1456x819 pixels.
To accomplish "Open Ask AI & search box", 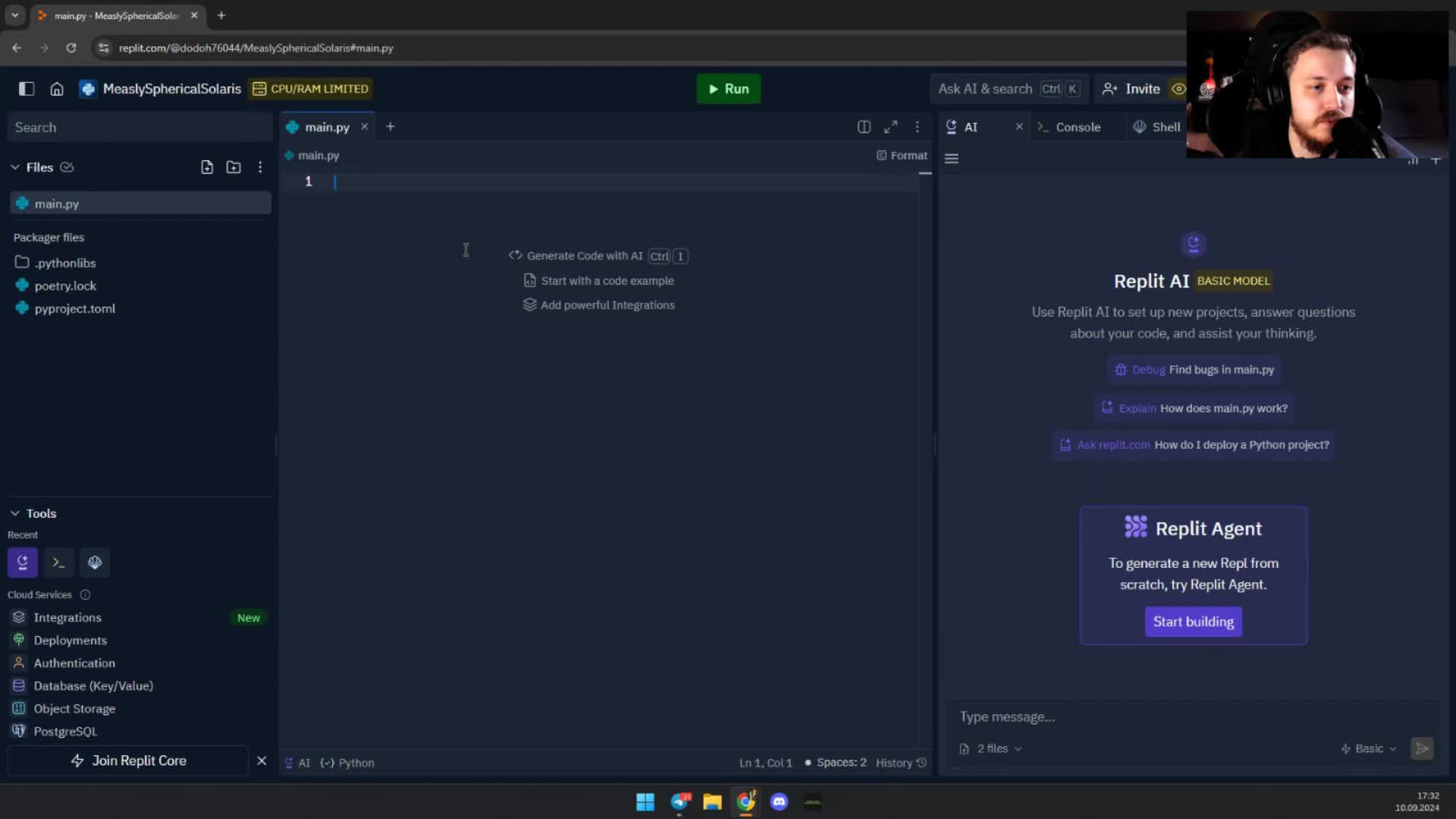I will click(x=1009, y=89).
